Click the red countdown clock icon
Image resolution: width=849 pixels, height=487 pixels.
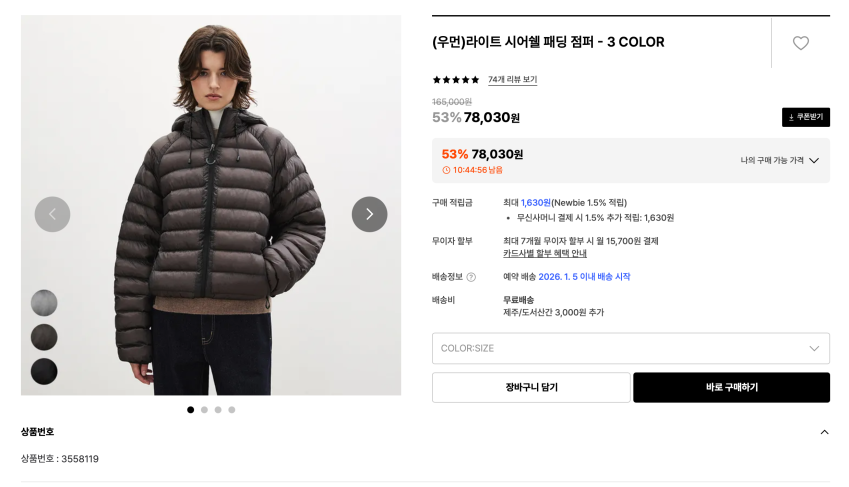point(446,170)
